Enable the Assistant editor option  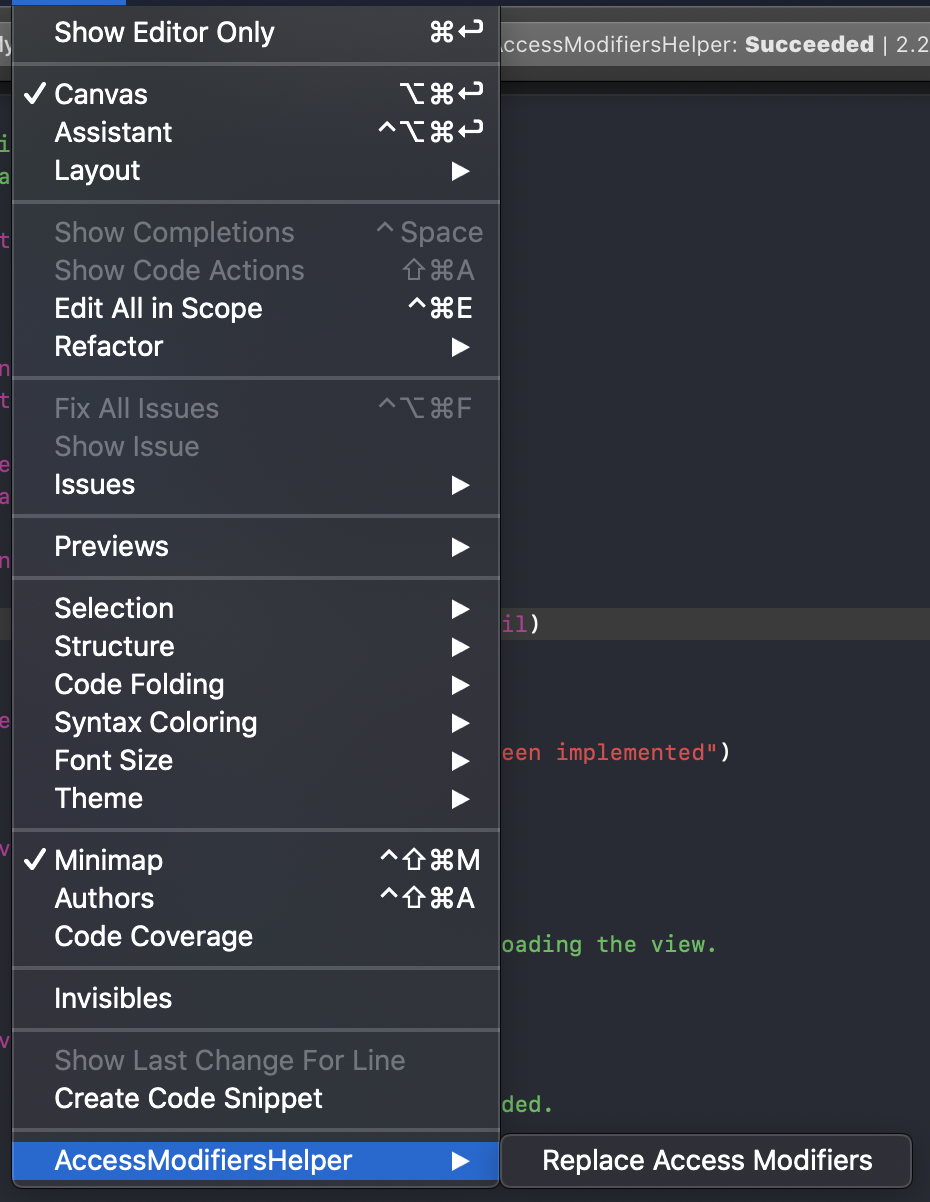click(113, 132)
